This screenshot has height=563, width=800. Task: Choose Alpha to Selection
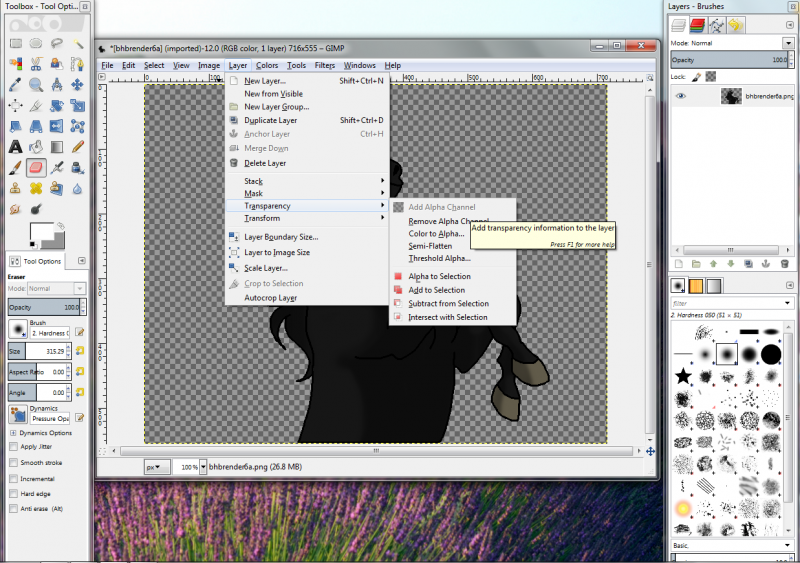click(453, 276)
